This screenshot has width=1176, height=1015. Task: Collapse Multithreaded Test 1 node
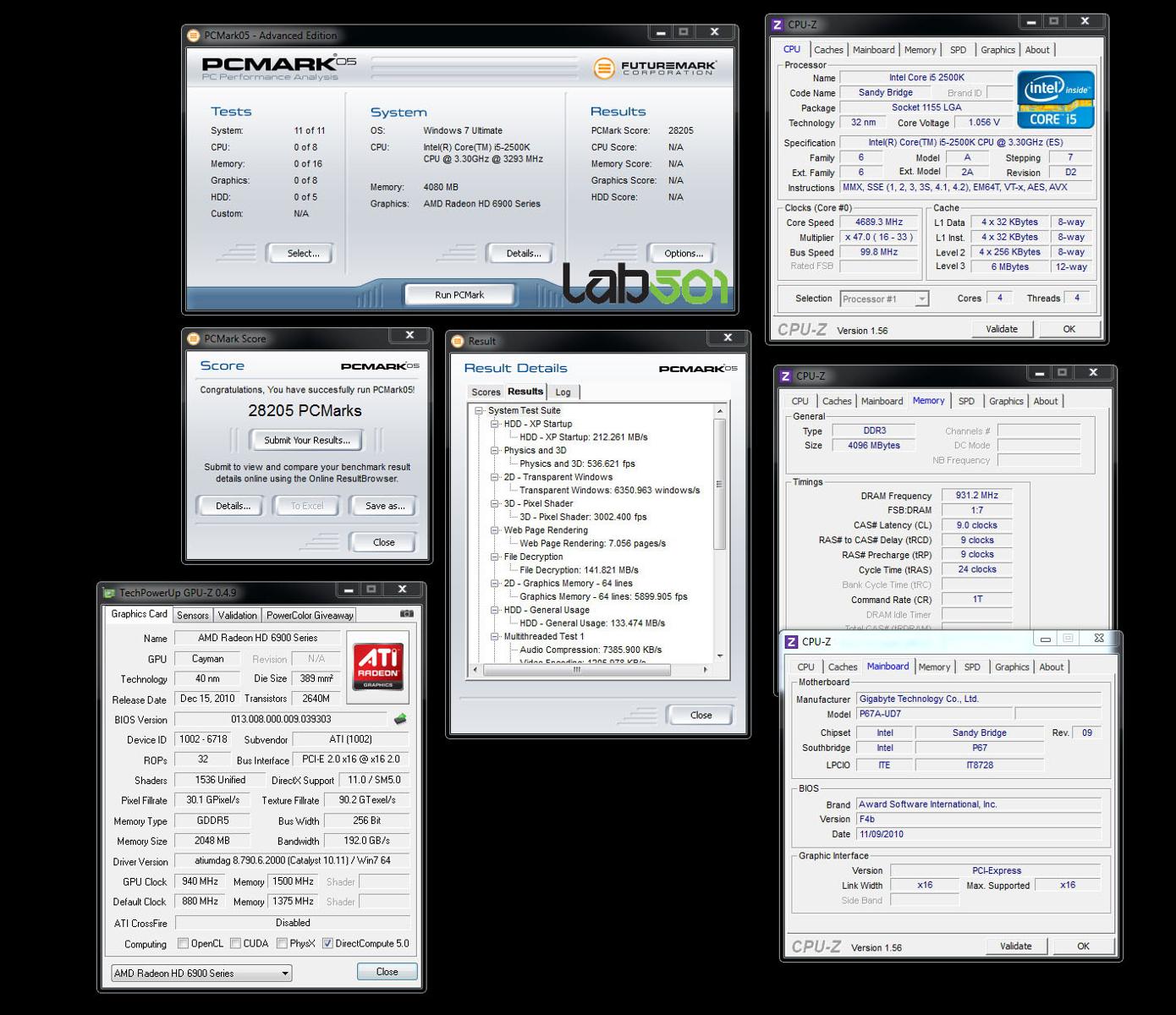[x=495, y=636]
